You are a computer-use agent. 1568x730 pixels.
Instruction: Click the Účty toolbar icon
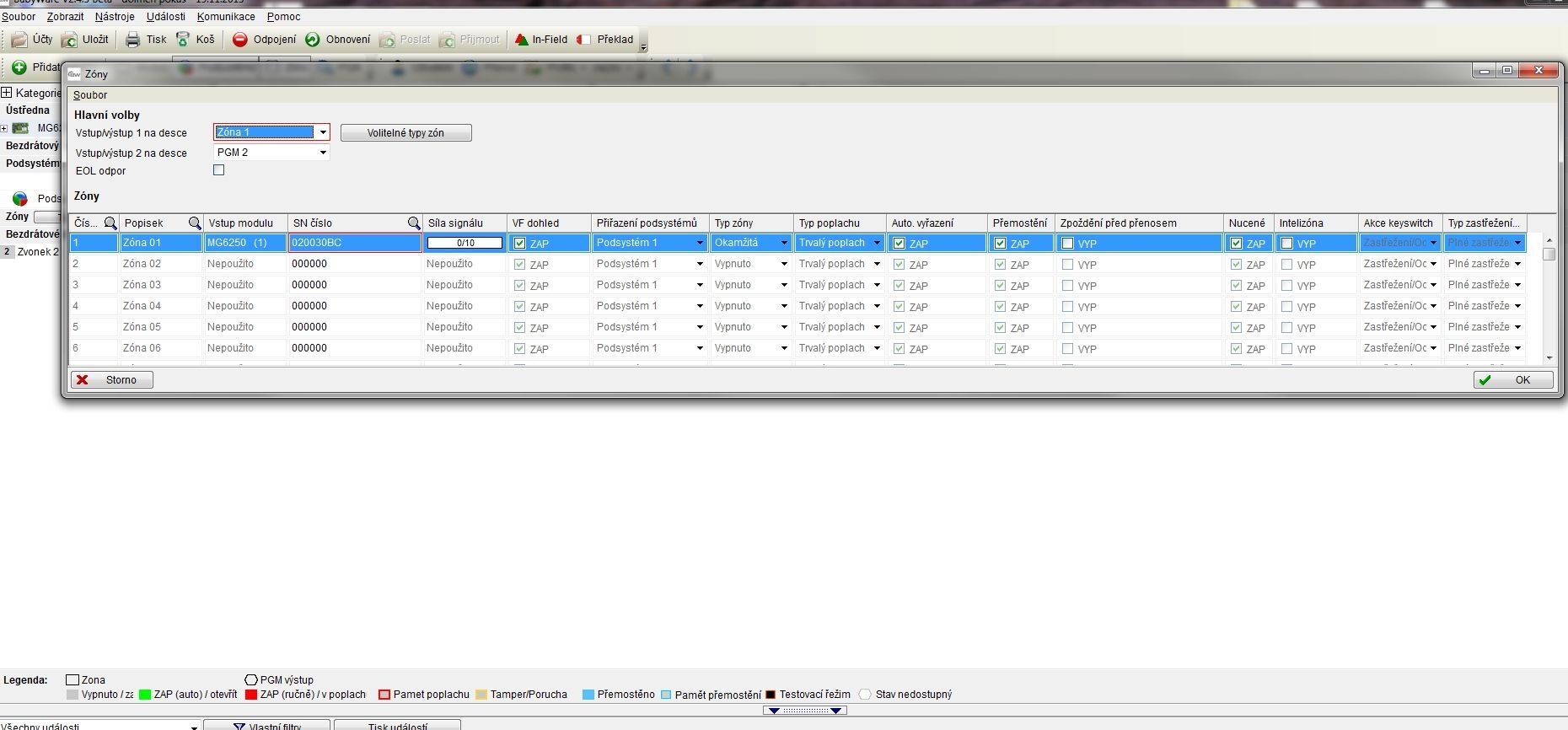(19, 40)
